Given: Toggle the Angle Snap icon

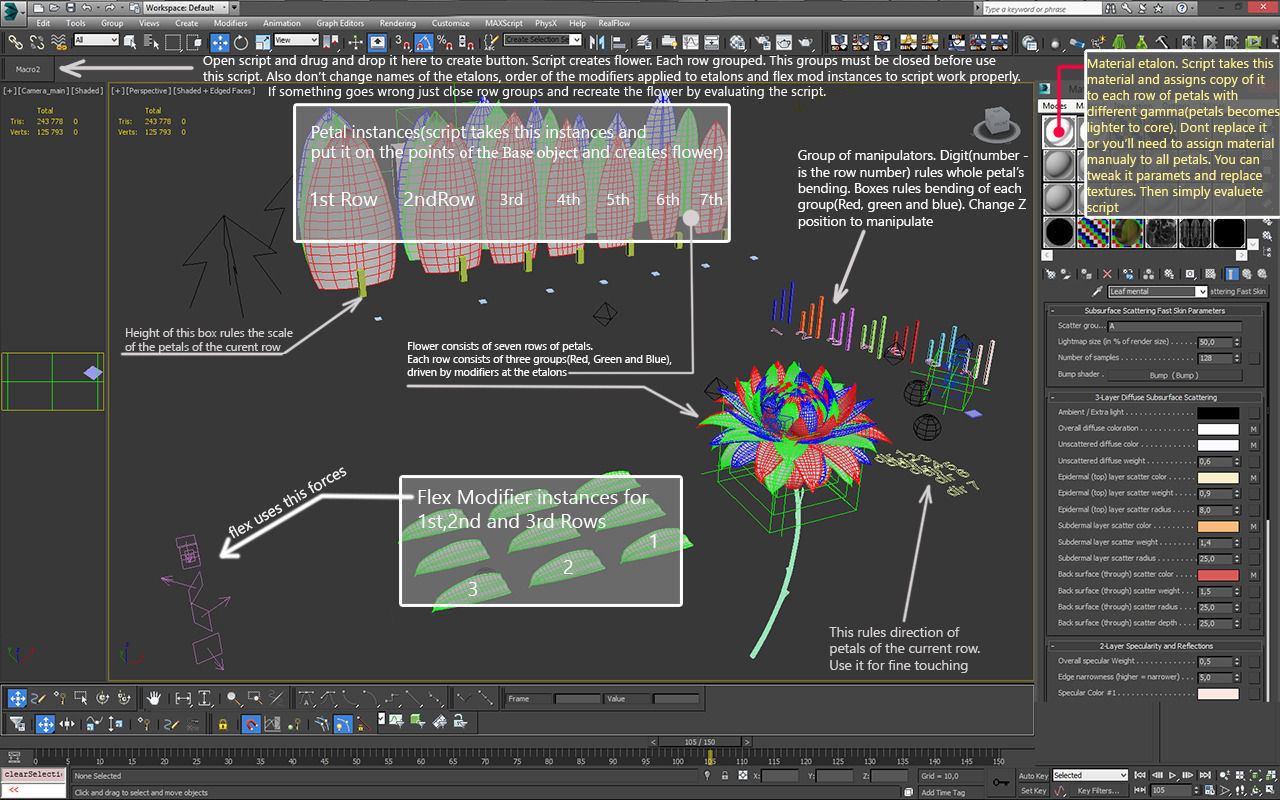Looking at the screenshot, I should [x=424, y=42].
